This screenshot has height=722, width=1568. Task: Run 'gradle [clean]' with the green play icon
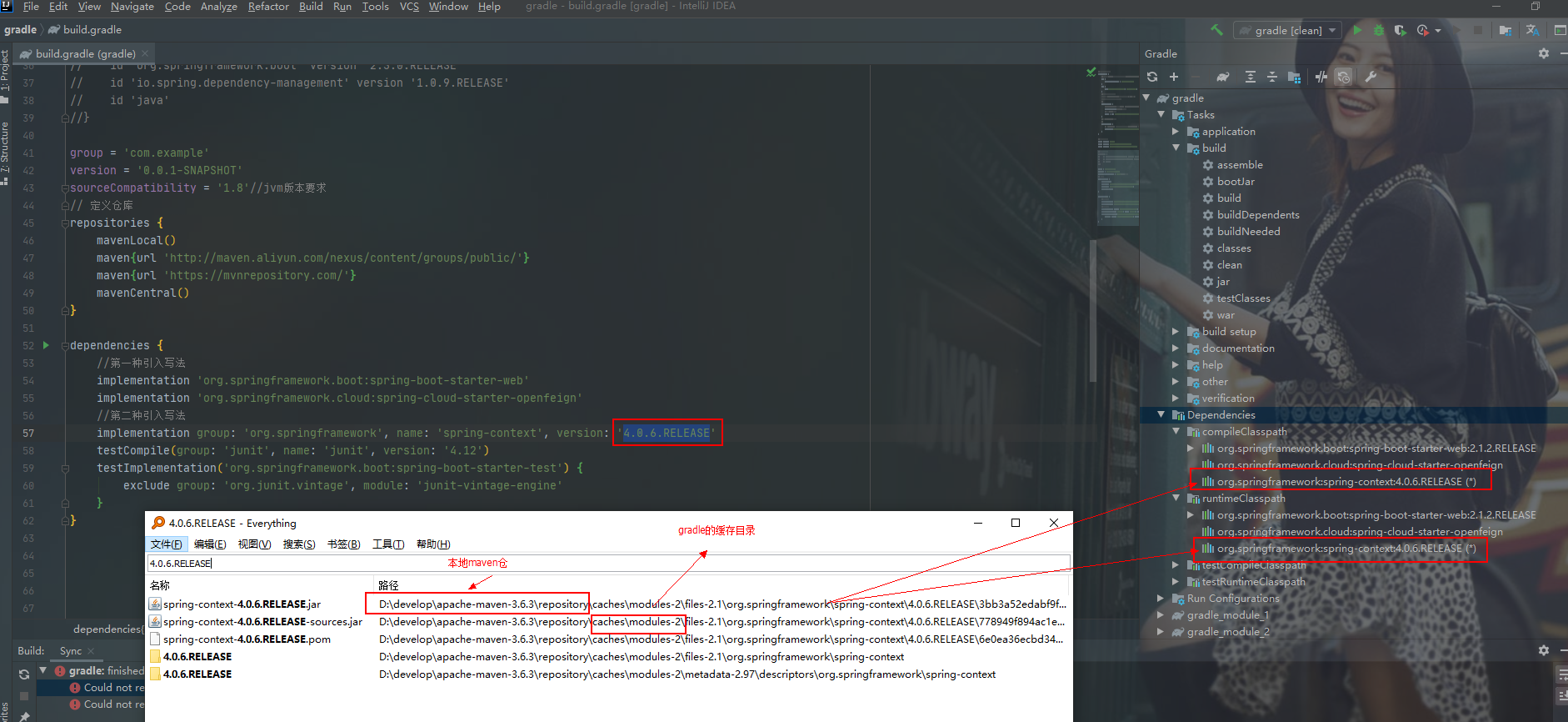(x=1357, y=30)
